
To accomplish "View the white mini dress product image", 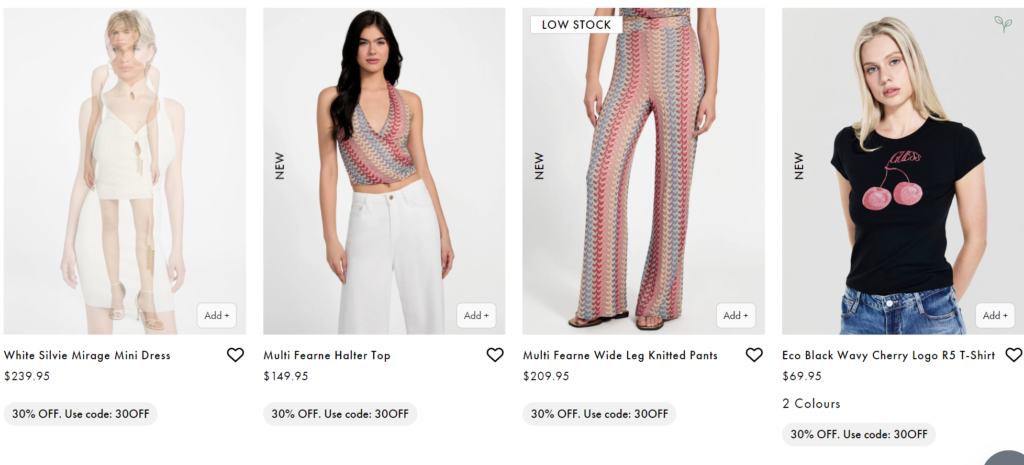I will coord(124,170).
